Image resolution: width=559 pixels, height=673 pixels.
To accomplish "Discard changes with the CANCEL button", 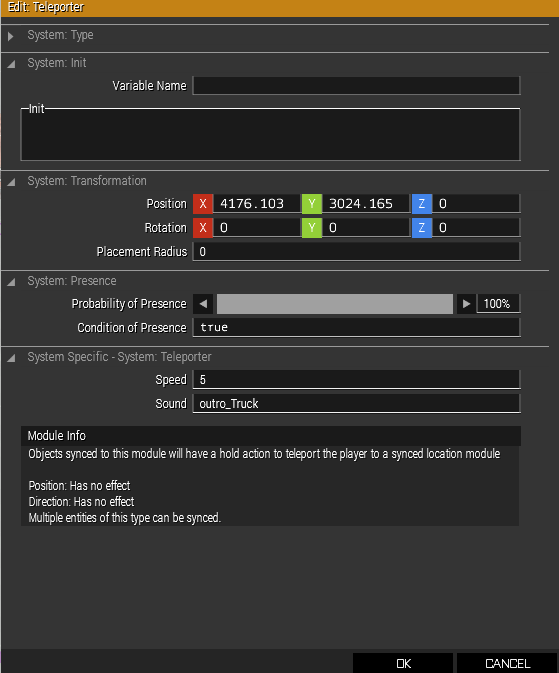I will (507, 663).
